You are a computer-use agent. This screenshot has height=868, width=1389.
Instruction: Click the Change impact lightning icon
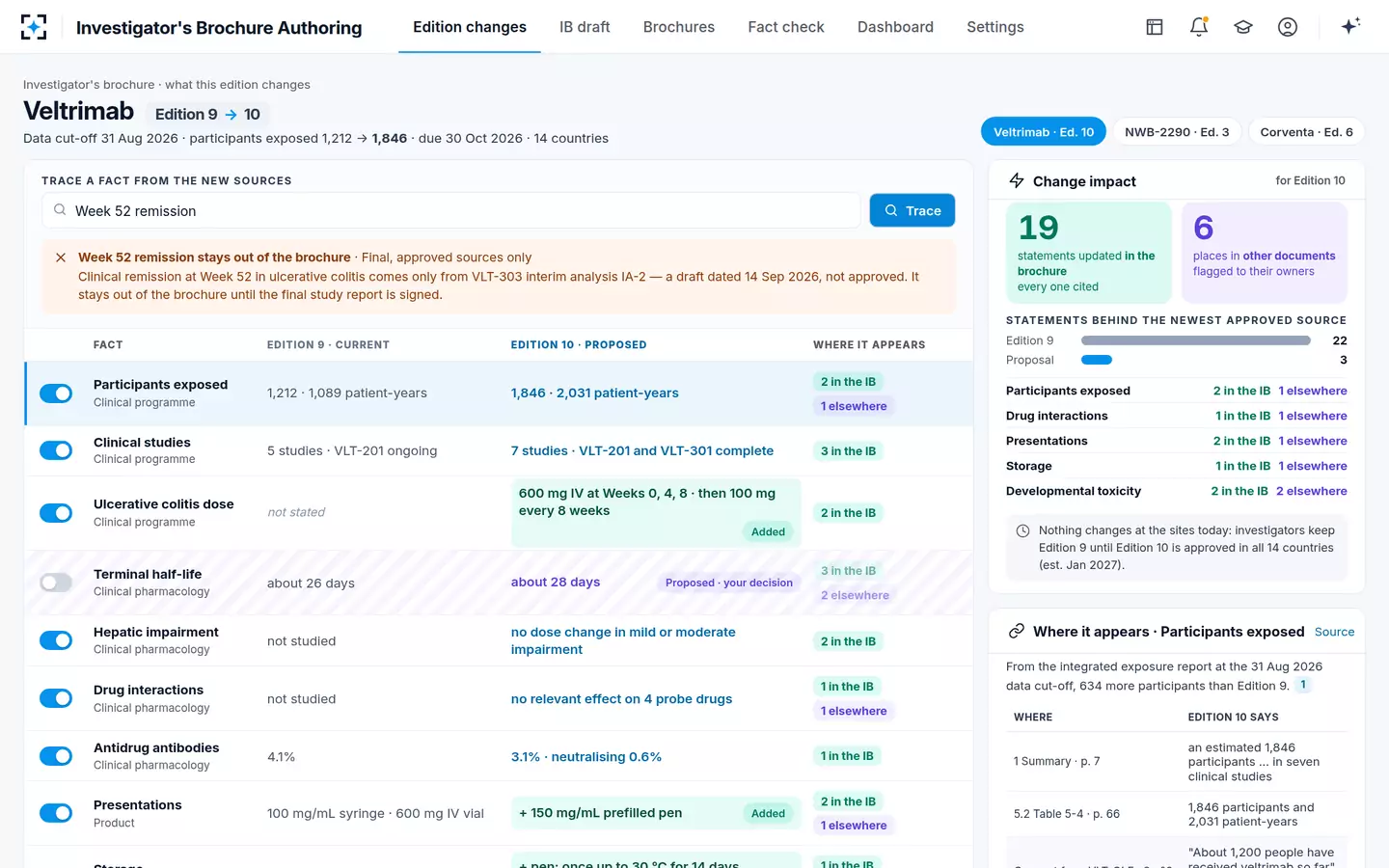[x=1017, y=180]
